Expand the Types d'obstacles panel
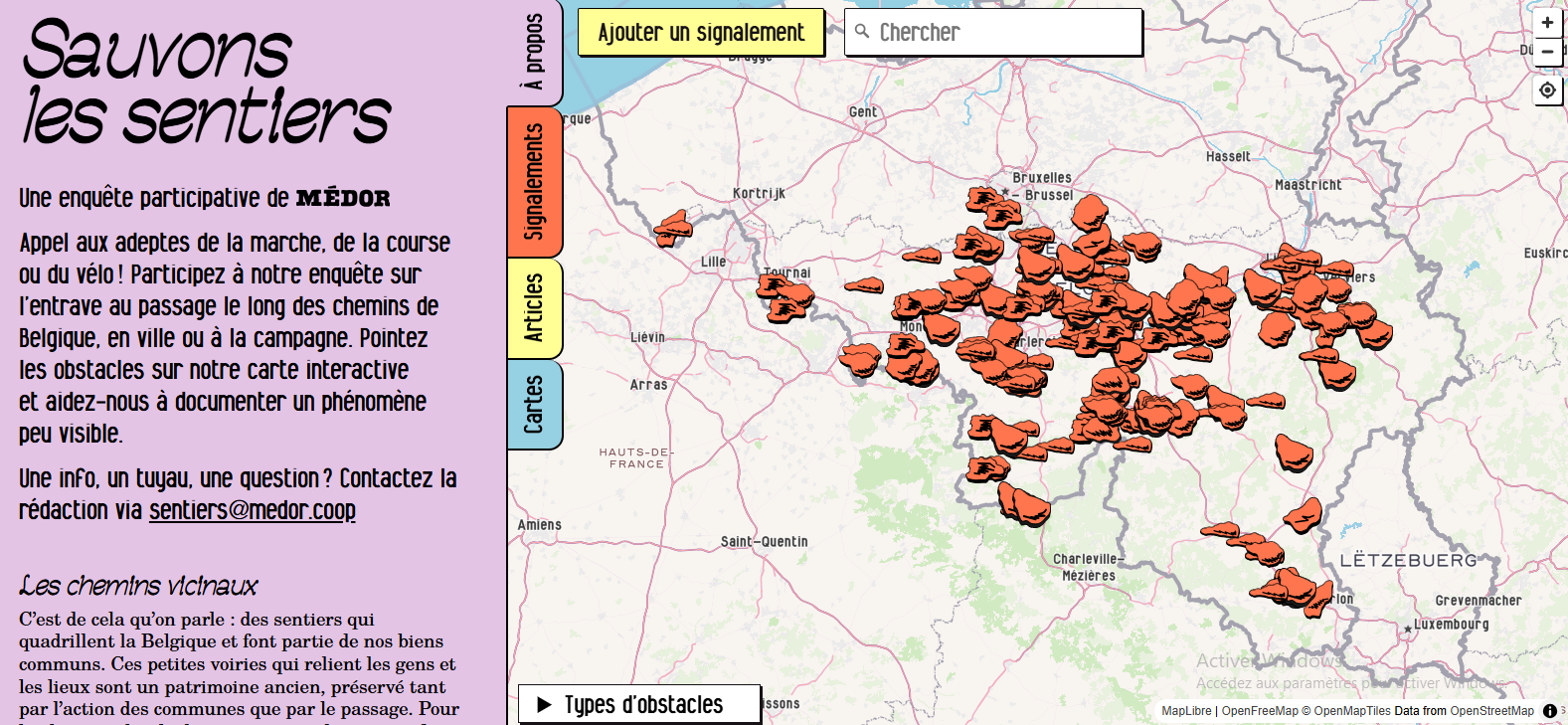This screenshot has height=725, width=1568. [x=638, y=704]
